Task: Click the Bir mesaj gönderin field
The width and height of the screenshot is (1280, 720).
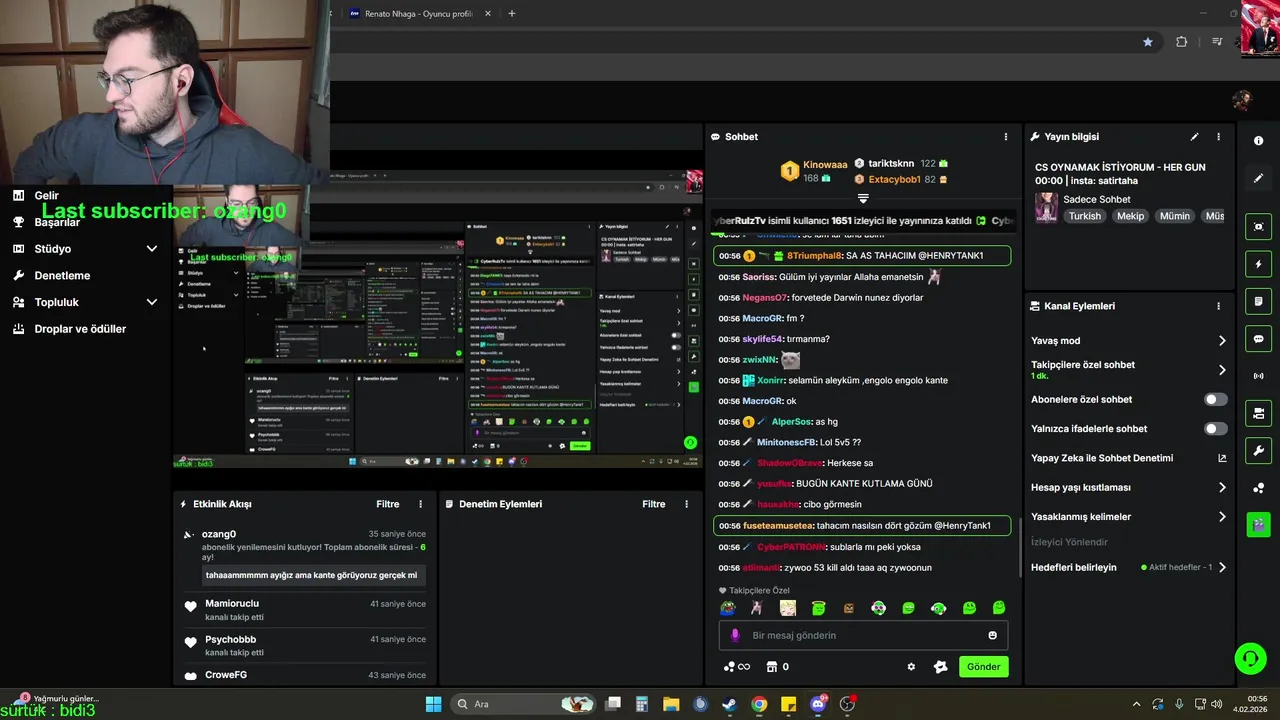Action: [x=863, y=635]
